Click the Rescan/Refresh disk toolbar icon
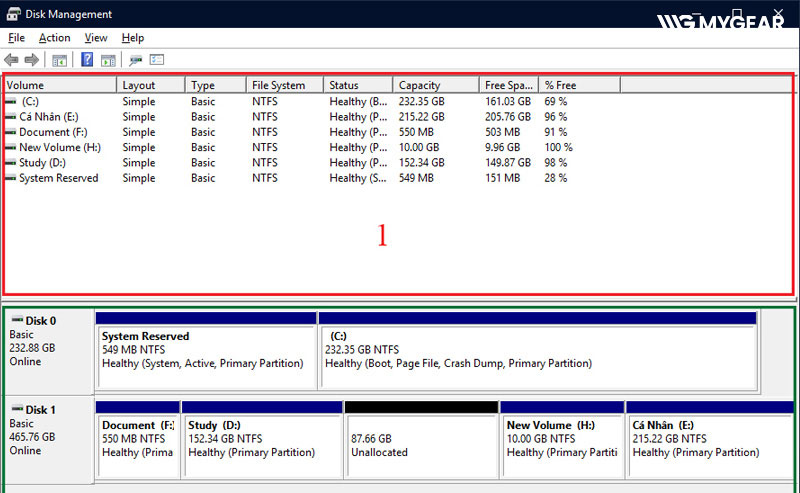Viewport: 800px width, 493px height. 136,60
